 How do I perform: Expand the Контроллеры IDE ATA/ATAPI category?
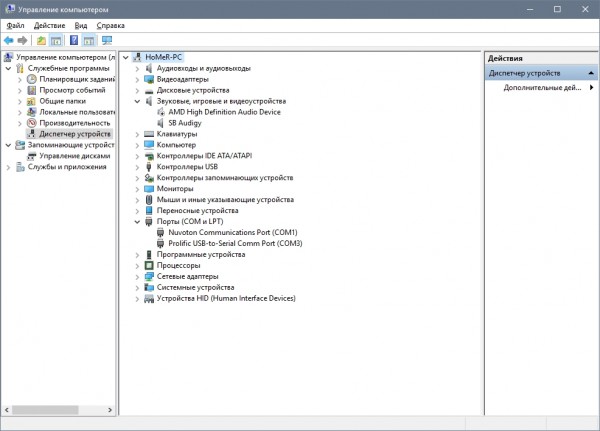coord(137,156)
